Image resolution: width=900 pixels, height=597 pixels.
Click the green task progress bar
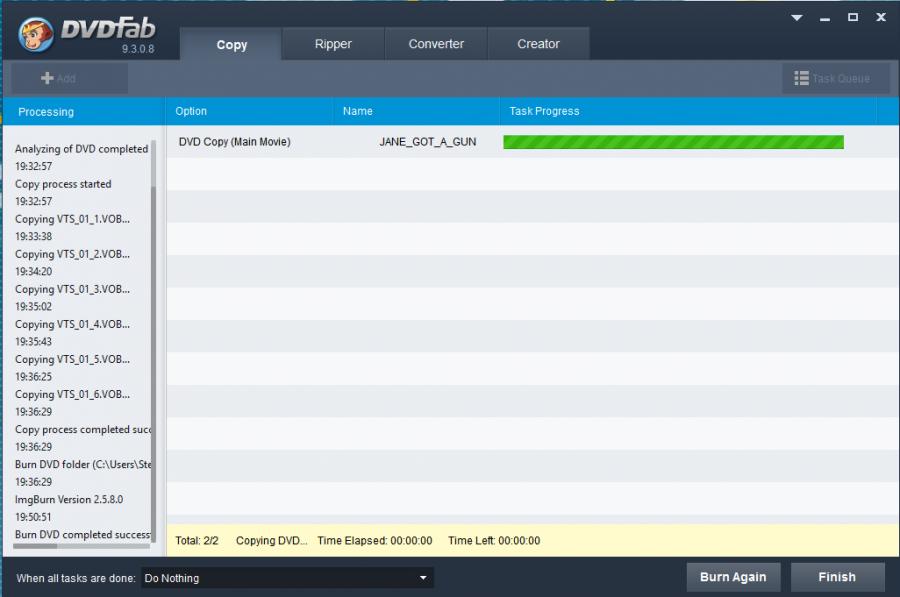tap(673, 142)
